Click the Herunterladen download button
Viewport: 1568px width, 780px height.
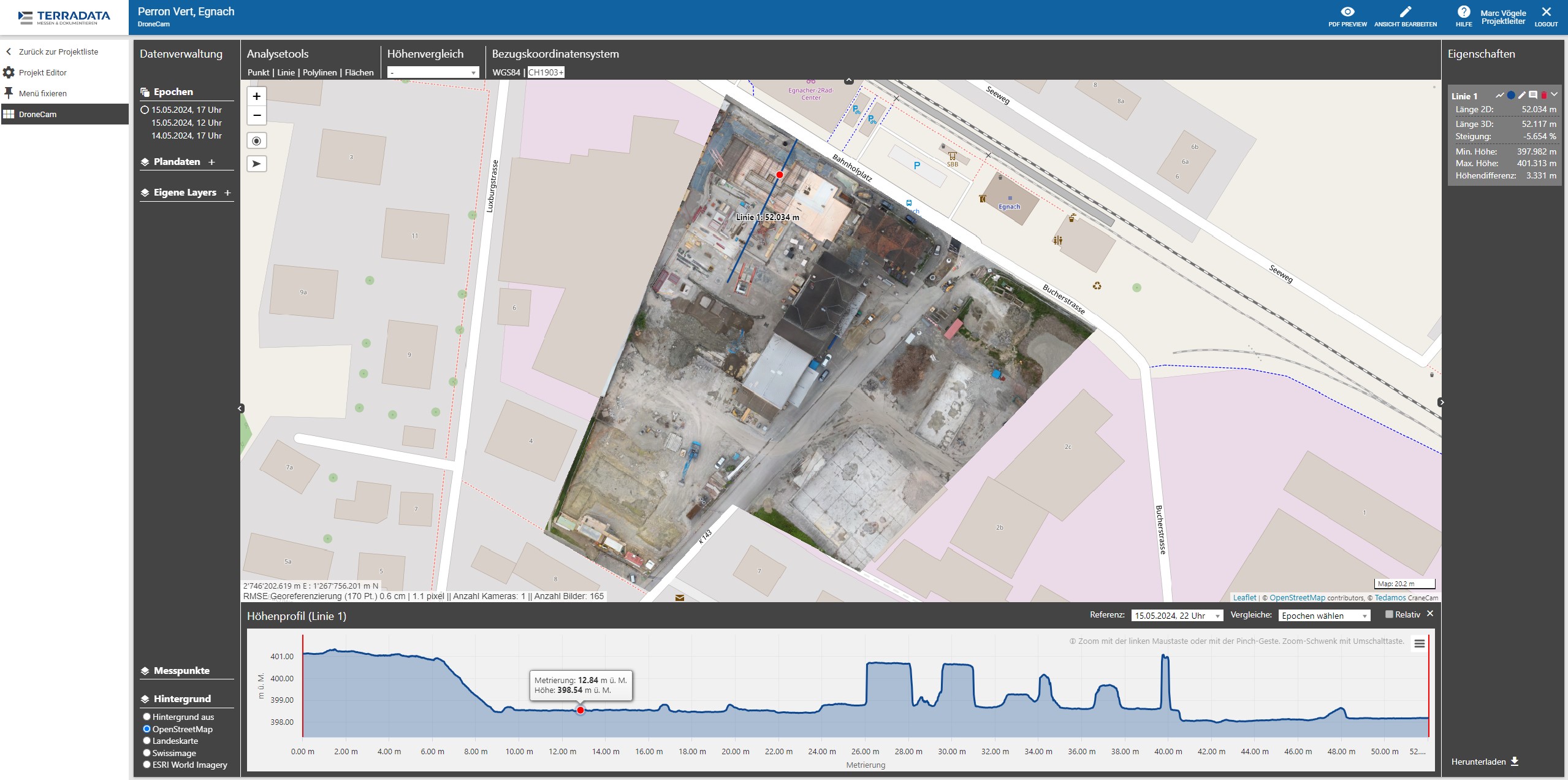1485,762
